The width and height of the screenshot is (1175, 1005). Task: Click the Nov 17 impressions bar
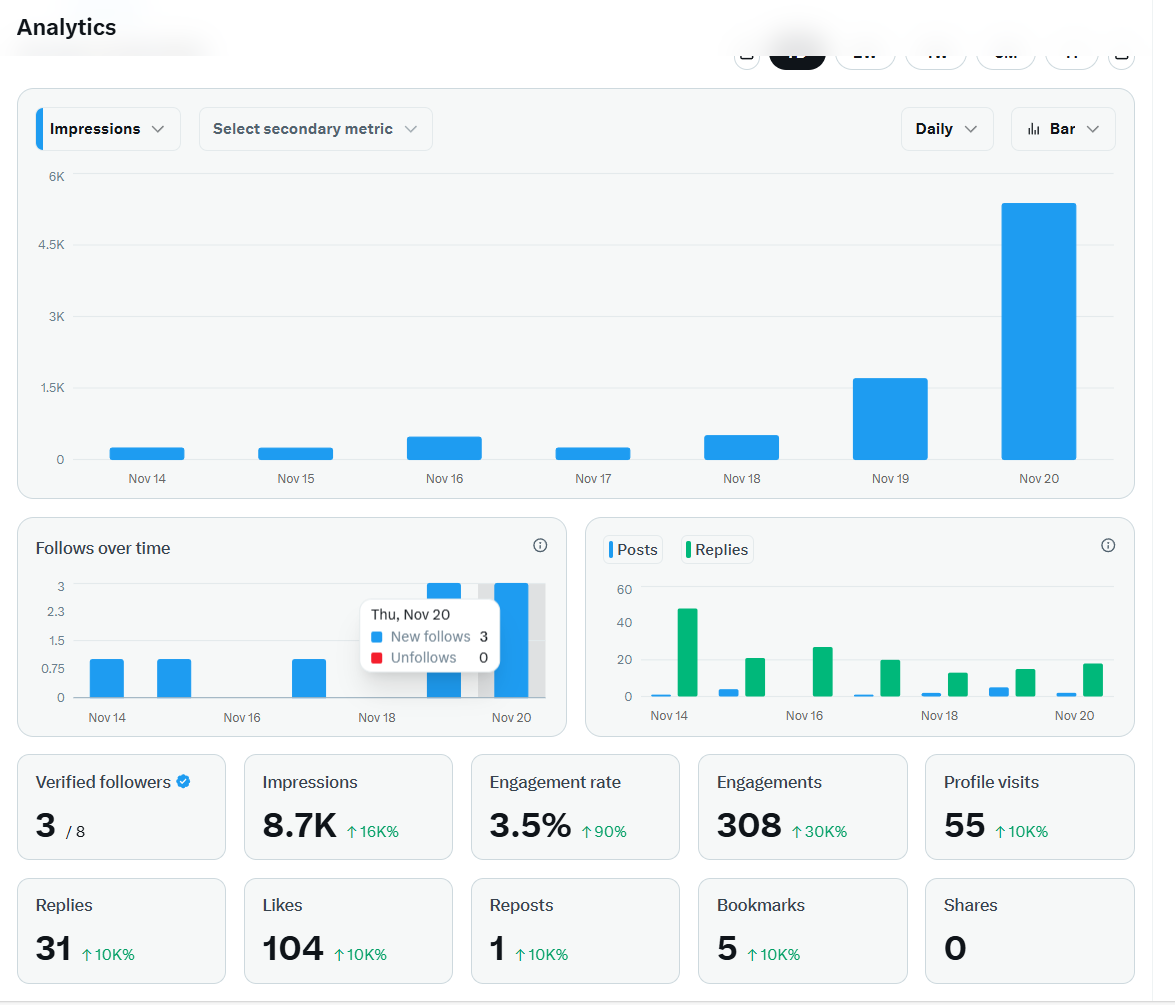593,453
